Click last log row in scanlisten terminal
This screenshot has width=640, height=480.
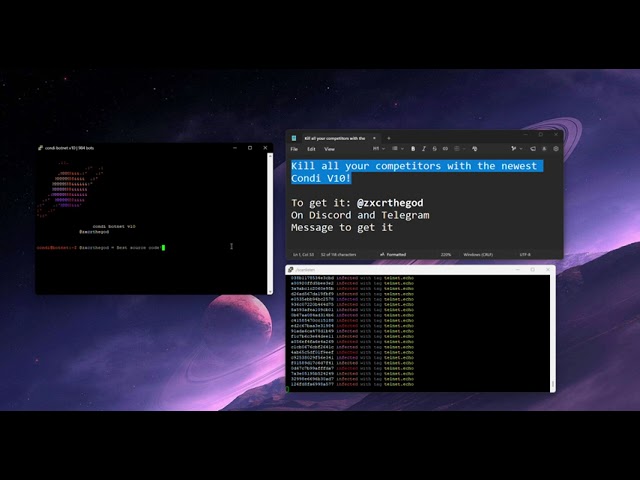(352, 384)
